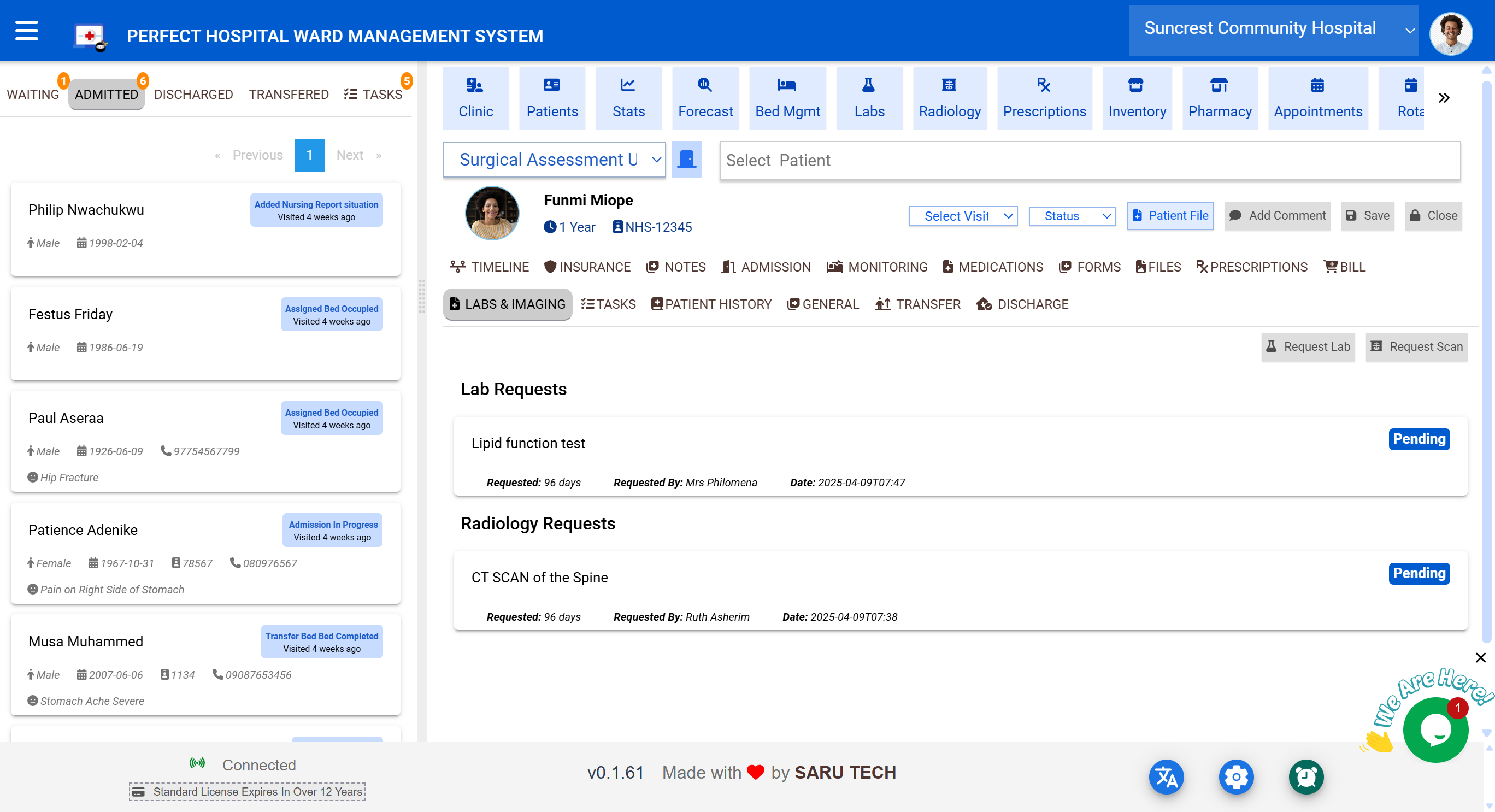Image resolution: width=1495 pixels, height=812 pixels.
Task: Open the NOTES tab
Action: pyautogui.click(x=676, y=267)
